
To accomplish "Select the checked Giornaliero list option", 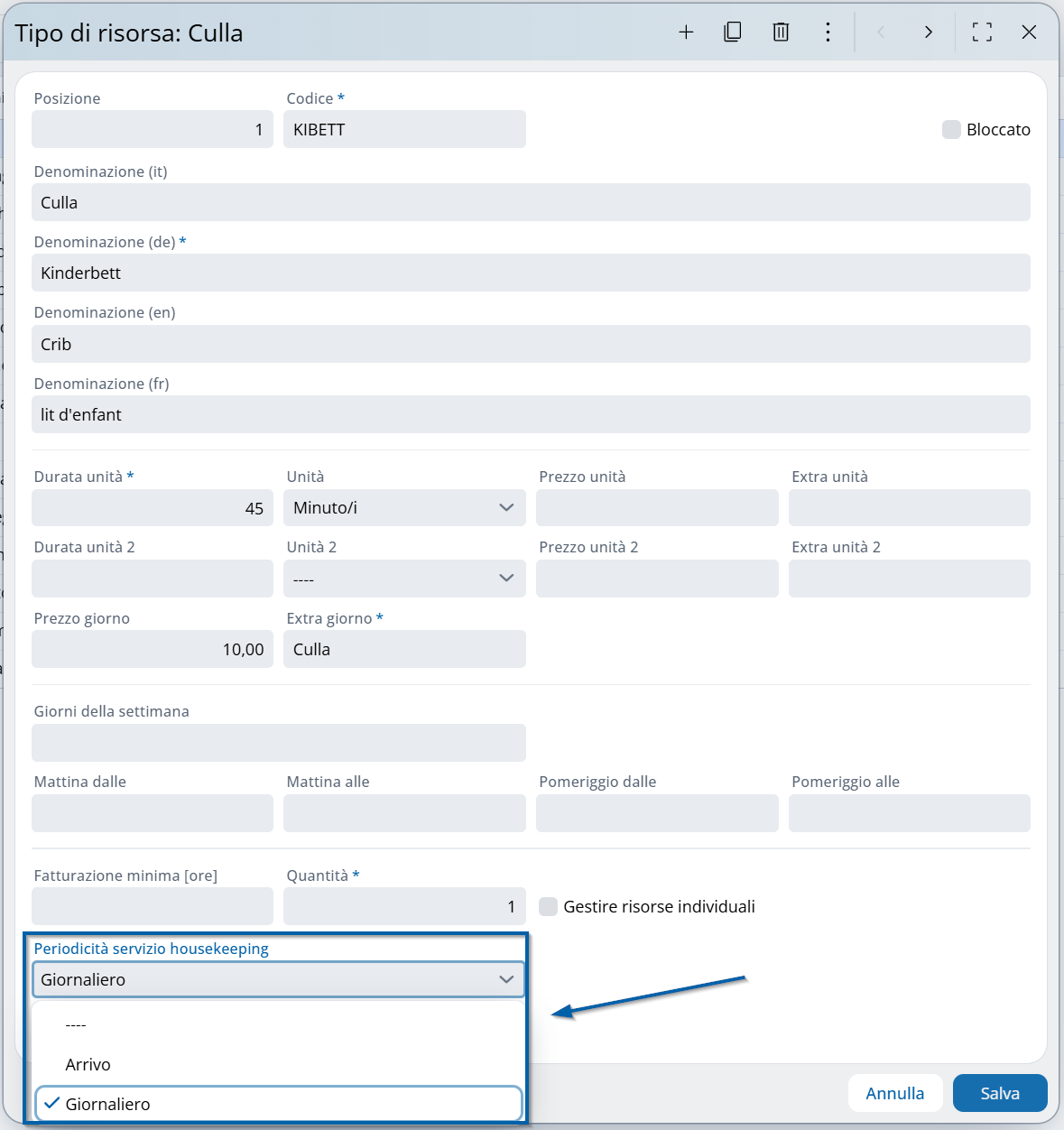I will point(108,1104).
